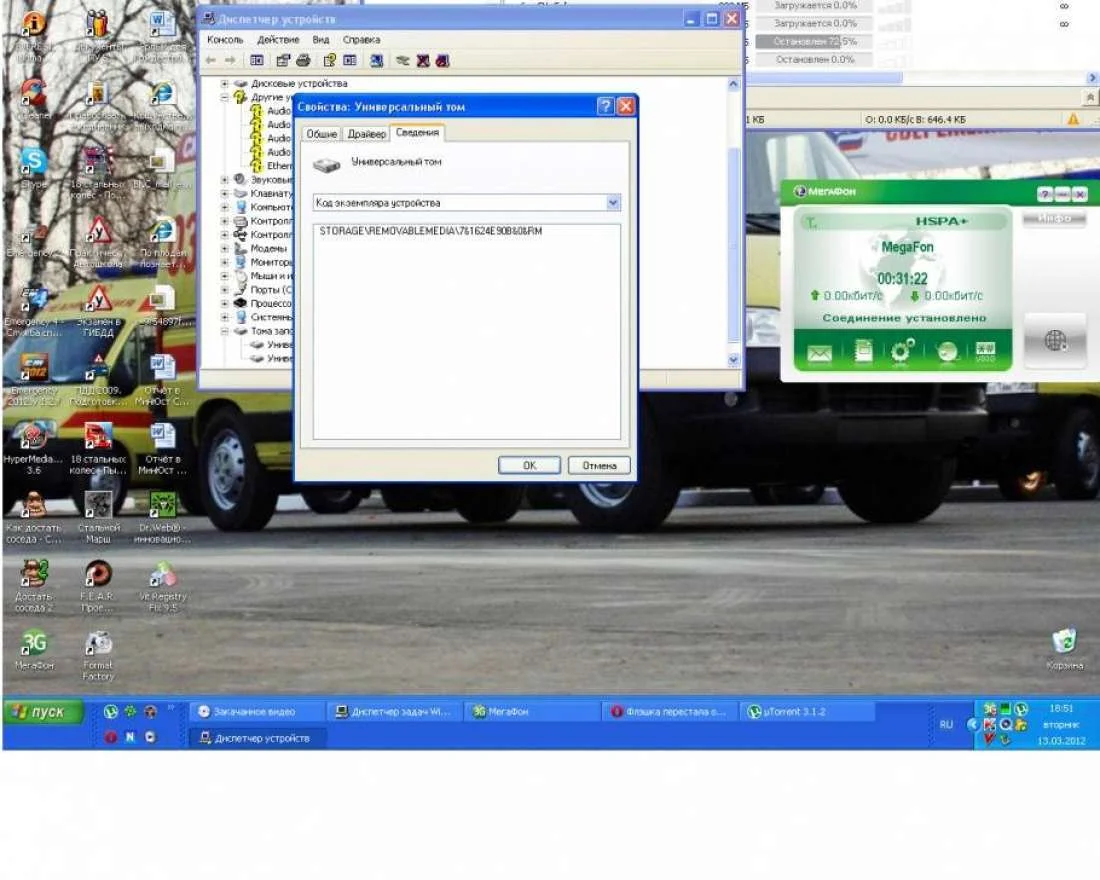Viewport: 1100px width, 880px height.
Task: Click the Остановлен 72.5% progress bar
Action: coord(814,41)
